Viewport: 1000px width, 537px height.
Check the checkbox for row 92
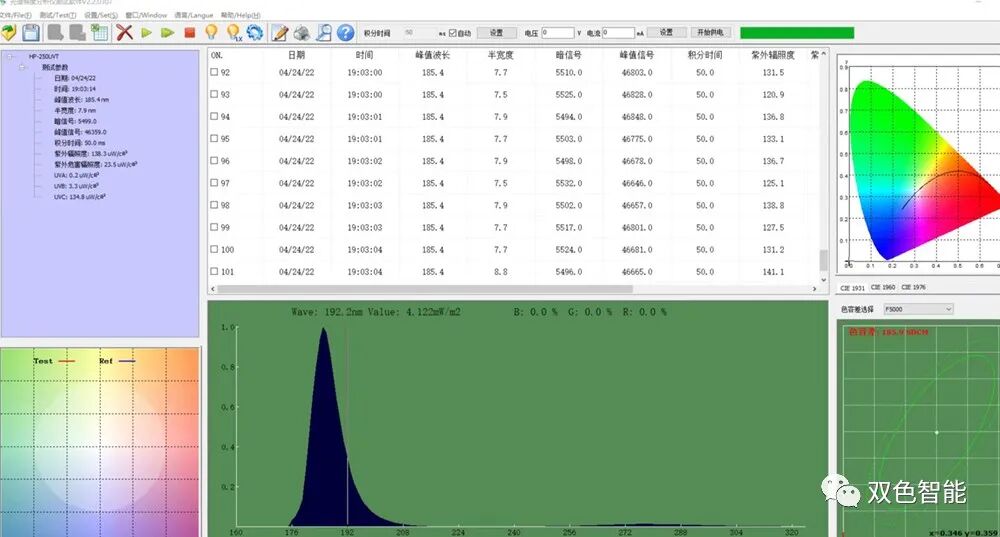pyautogui.click(x=214, y=72)
